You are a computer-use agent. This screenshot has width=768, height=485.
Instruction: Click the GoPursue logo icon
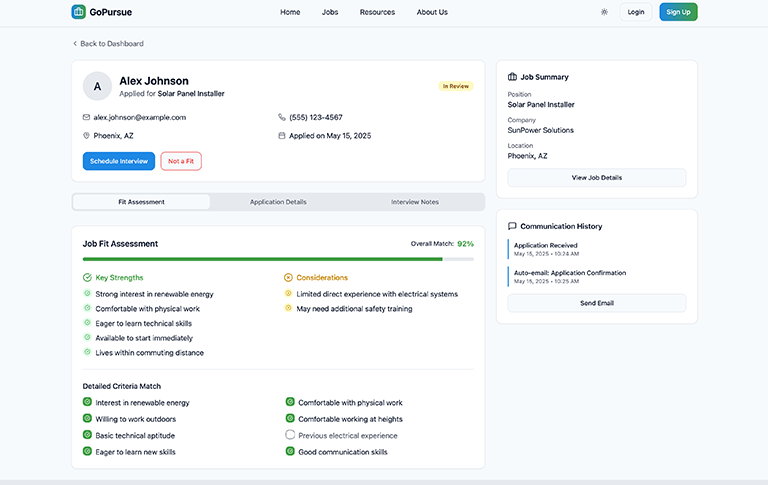(78, 12)
